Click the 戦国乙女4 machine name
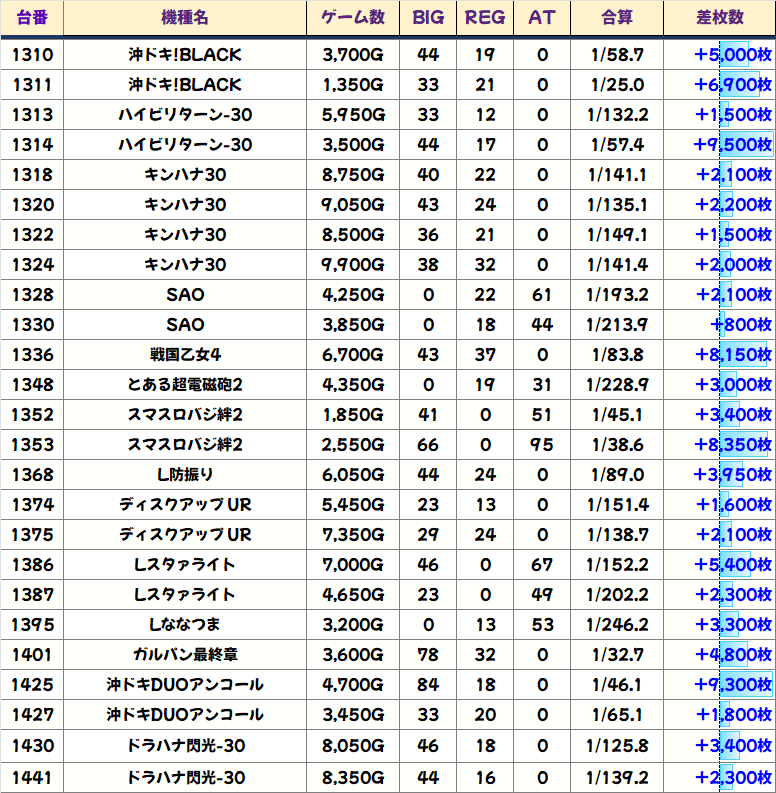The height and width of the screenshot is (793, 776). pyautogui.click(x=185, y=355)
